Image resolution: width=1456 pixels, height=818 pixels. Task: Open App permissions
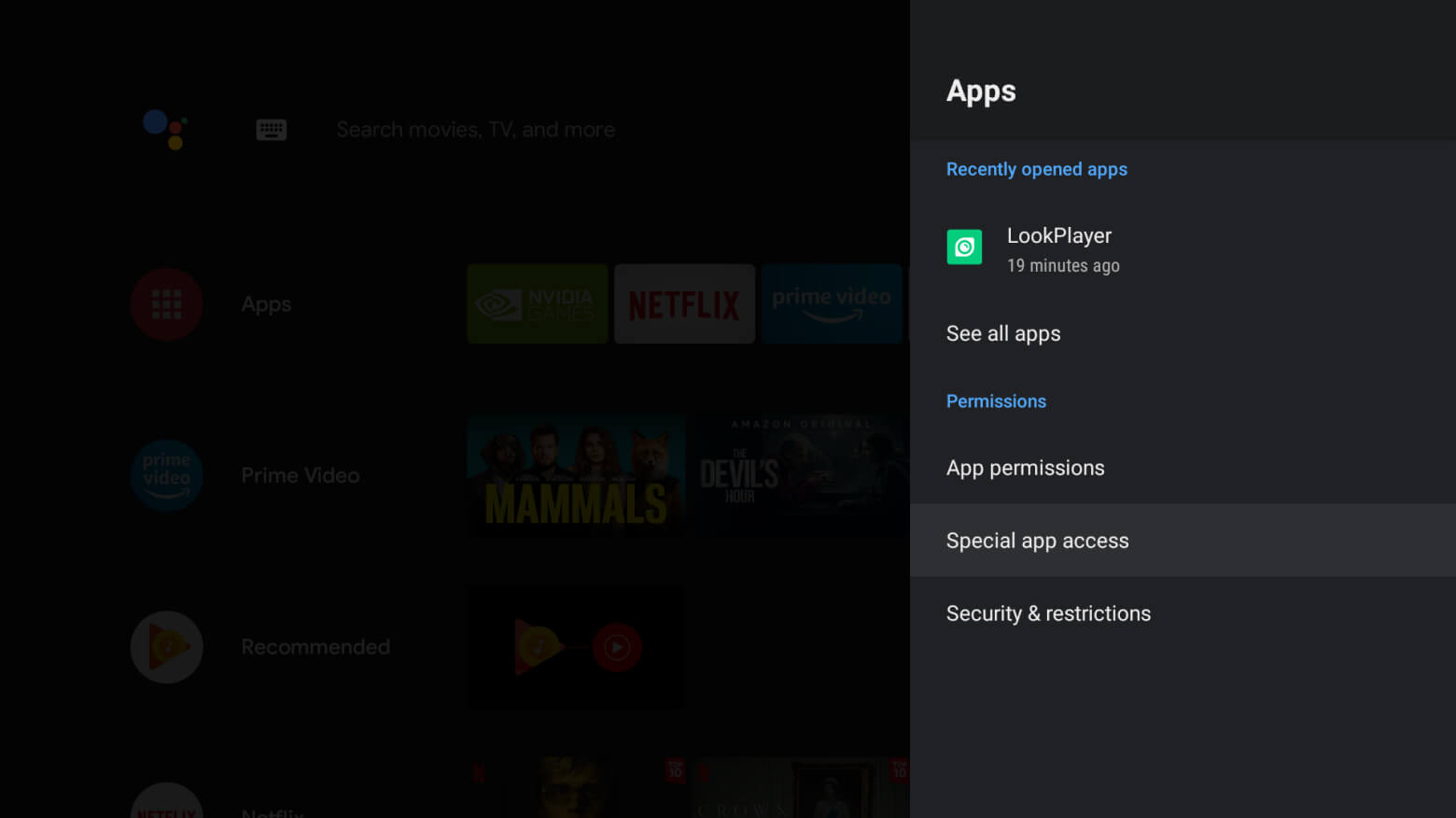[1025, 467]
